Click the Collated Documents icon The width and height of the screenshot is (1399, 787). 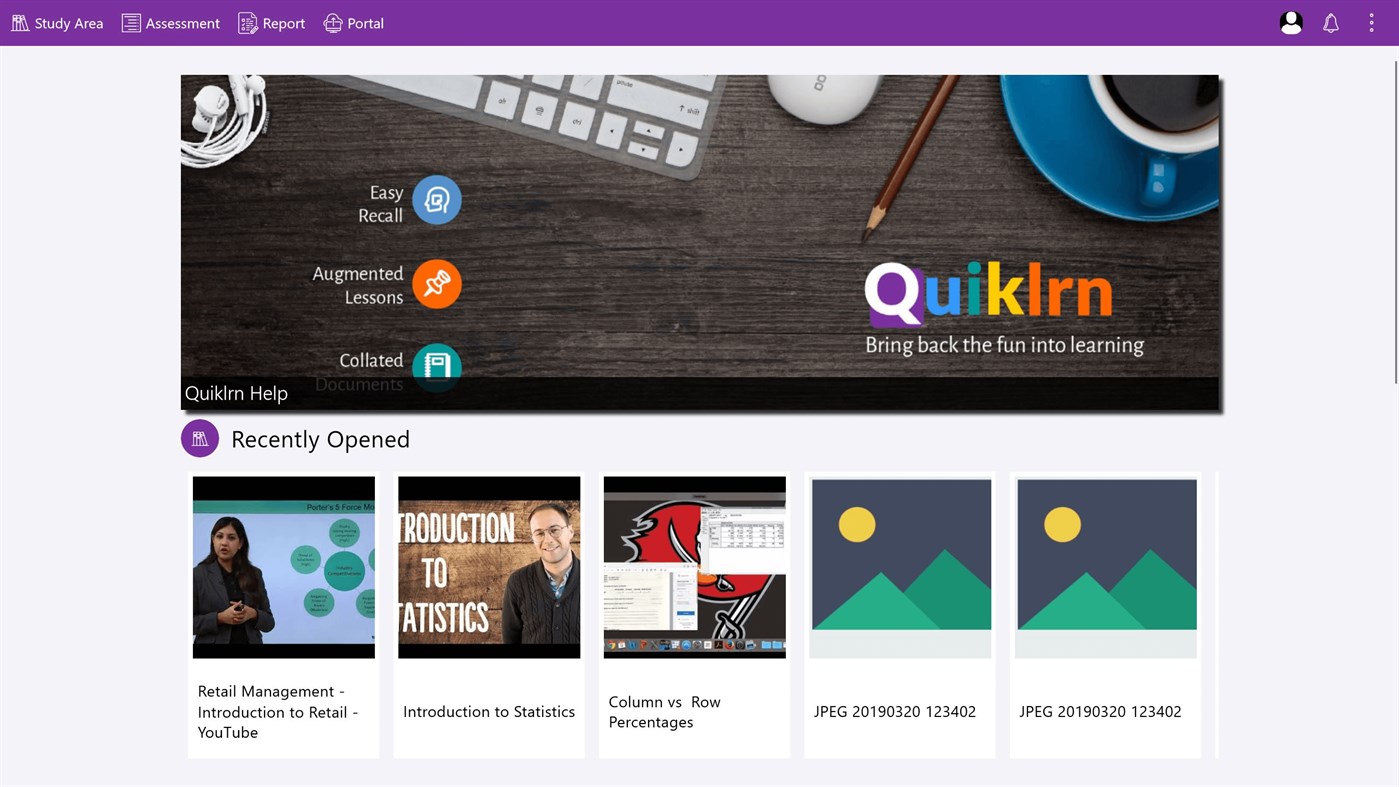(437, 368)
